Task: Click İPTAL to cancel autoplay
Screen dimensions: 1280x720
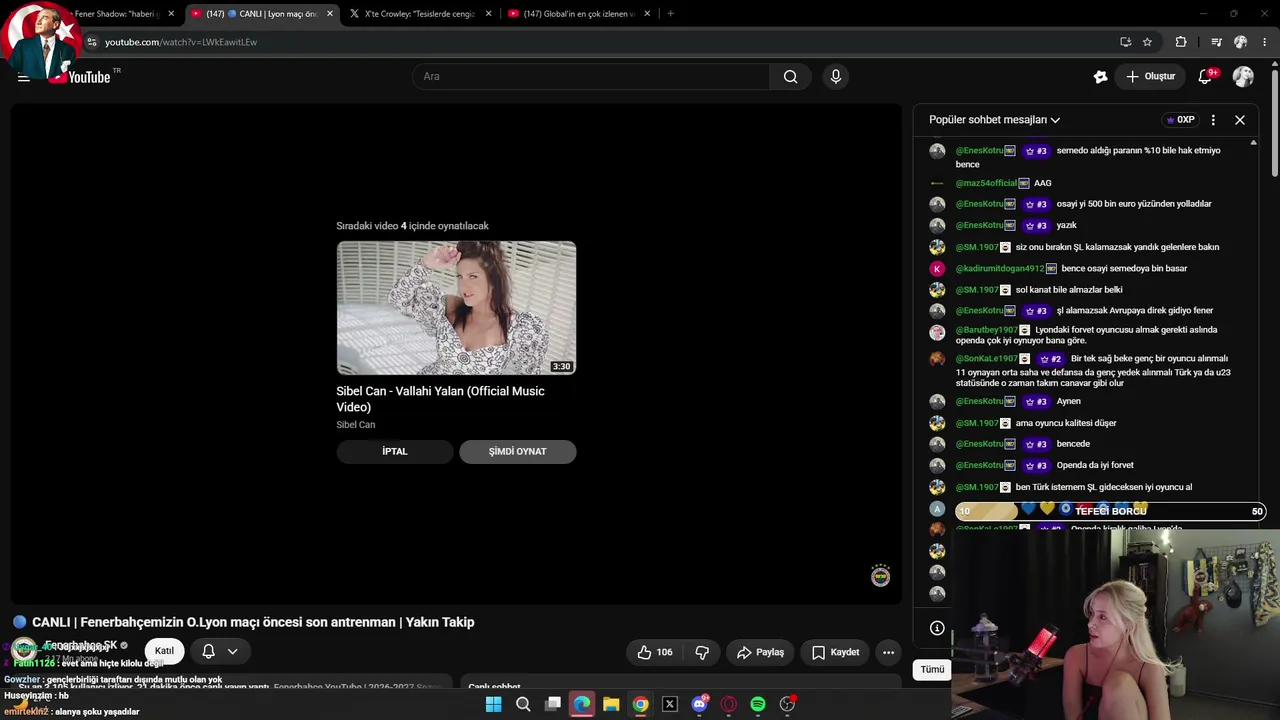Action: click(x=395, y=452)
